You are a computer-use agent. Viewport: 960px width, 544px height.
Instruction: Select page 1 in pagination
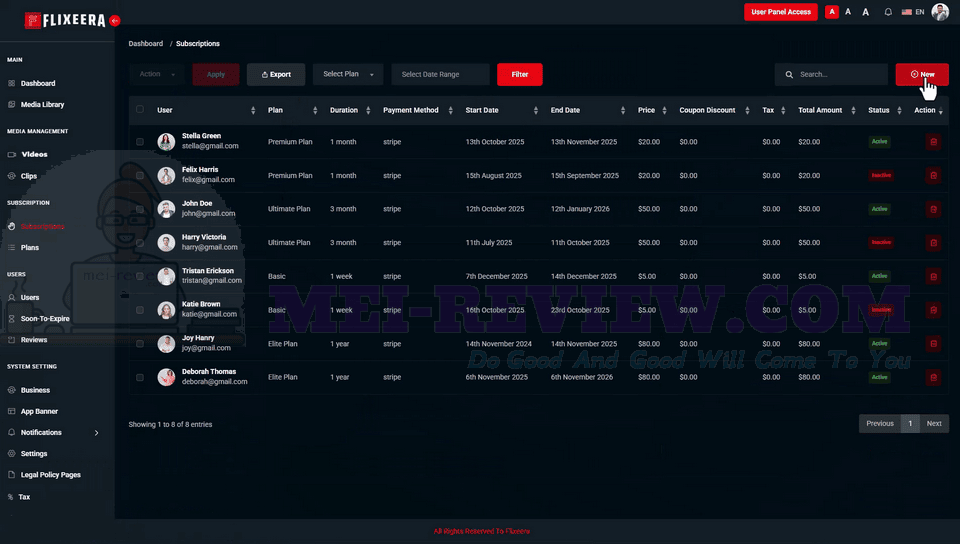[x=910, y=423]
